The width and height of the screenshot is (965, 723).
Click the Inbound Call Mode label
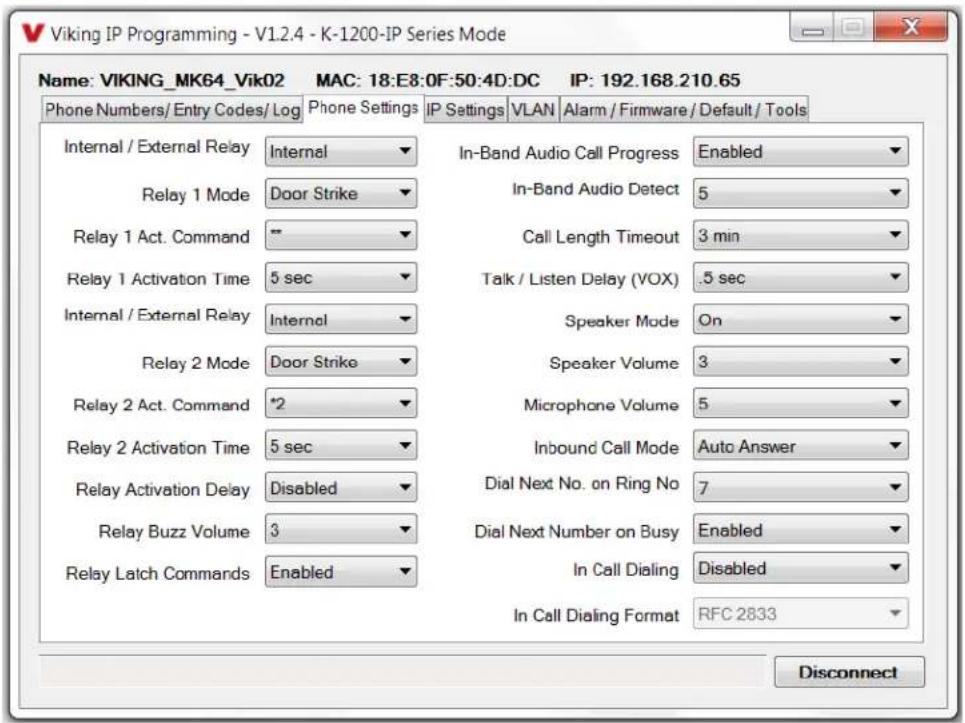[606, 447]
